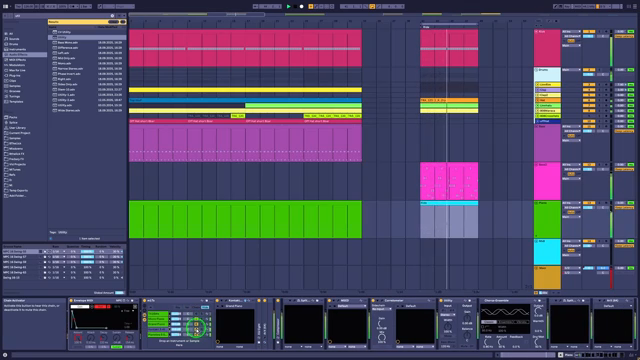Toggle the Info View button at bottom-left

[5, 356]
